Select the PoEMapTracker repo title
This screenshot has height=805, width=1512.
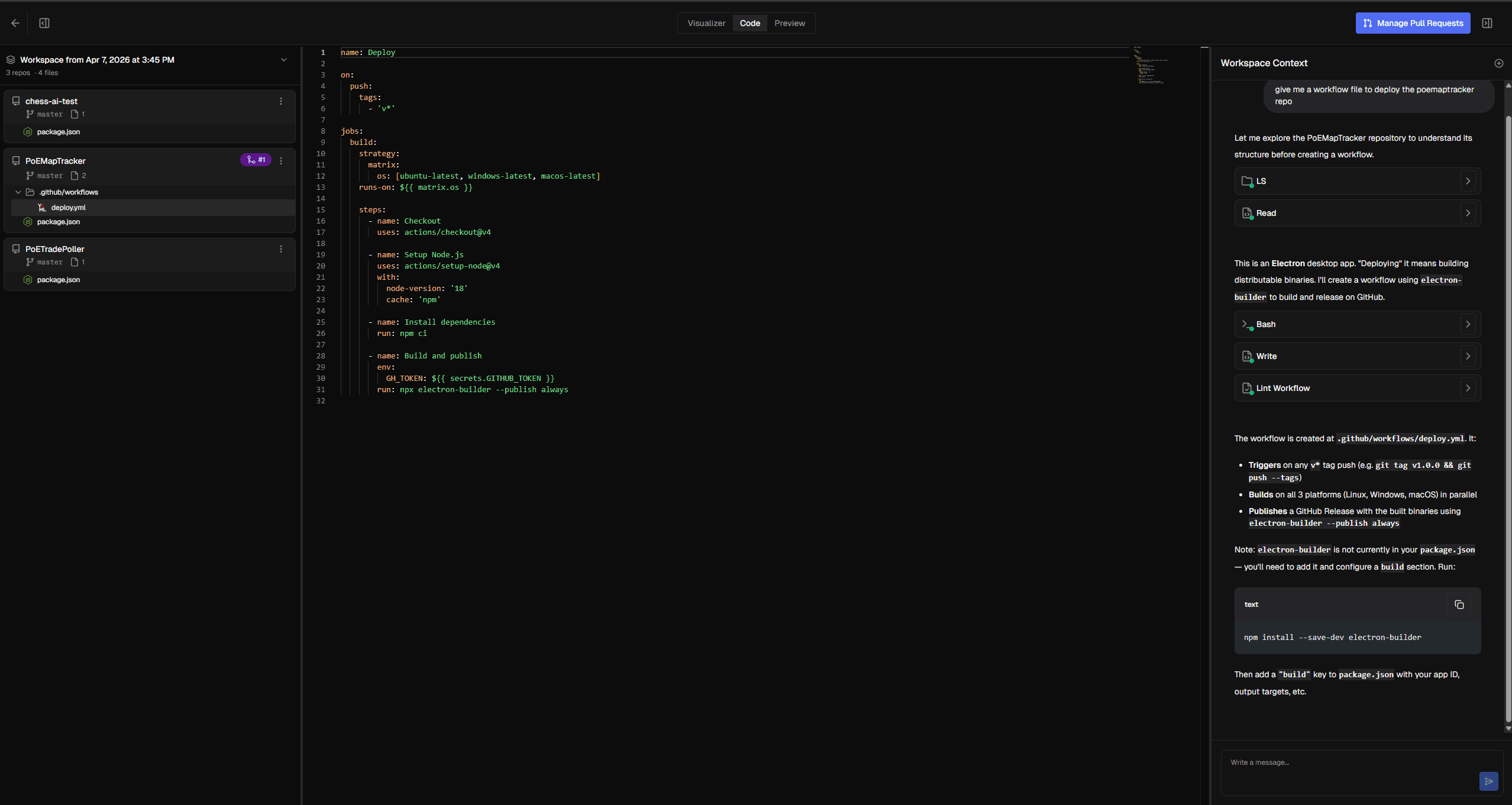55,161
